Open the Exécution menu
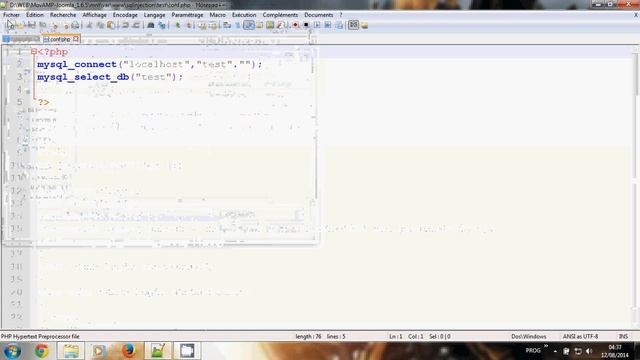Image resolution: width=640 pixels, height=360 pixels. coord(244,15)
